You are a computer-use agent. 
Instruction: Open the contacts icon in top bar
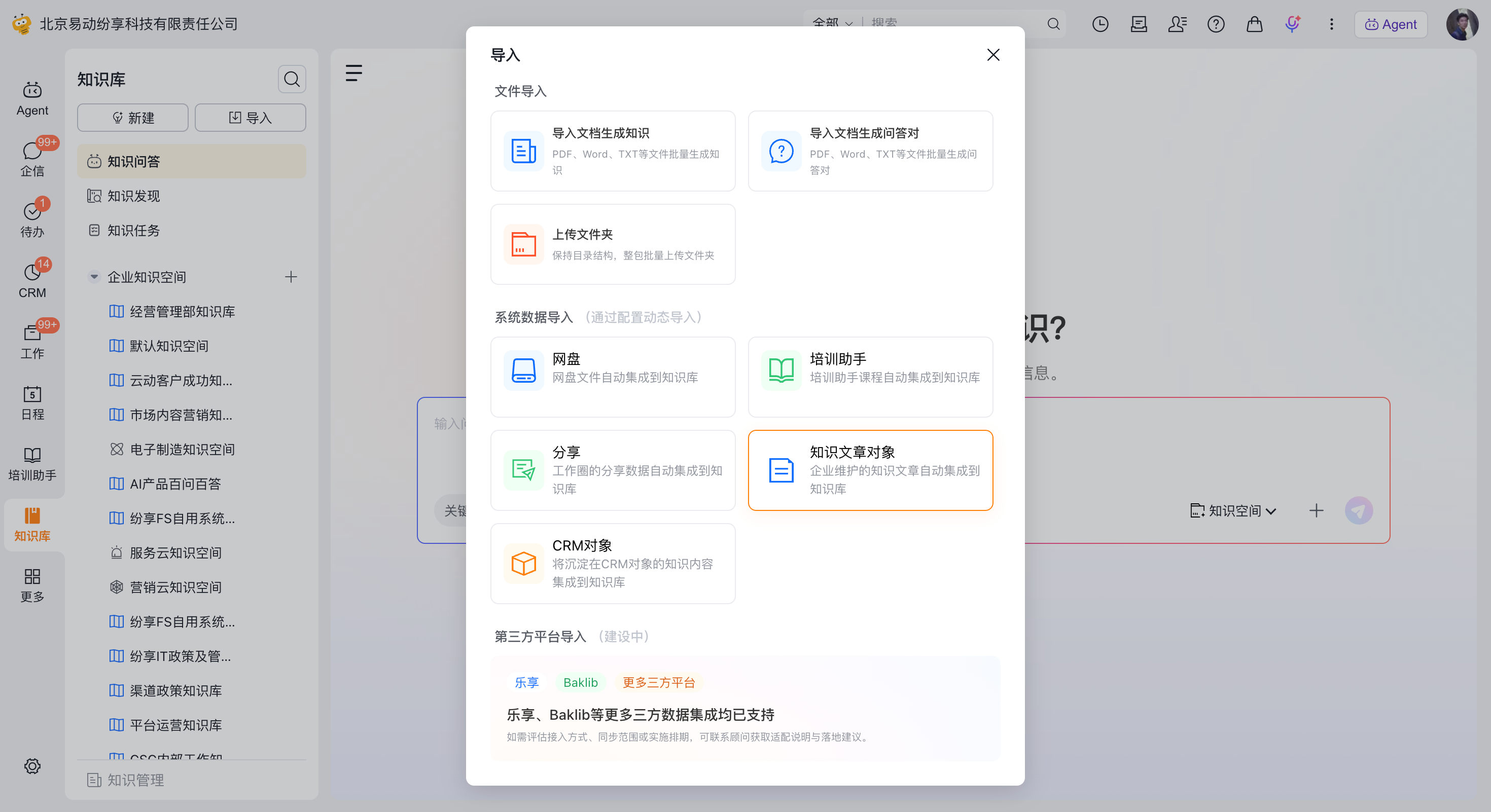(1177, 24)
